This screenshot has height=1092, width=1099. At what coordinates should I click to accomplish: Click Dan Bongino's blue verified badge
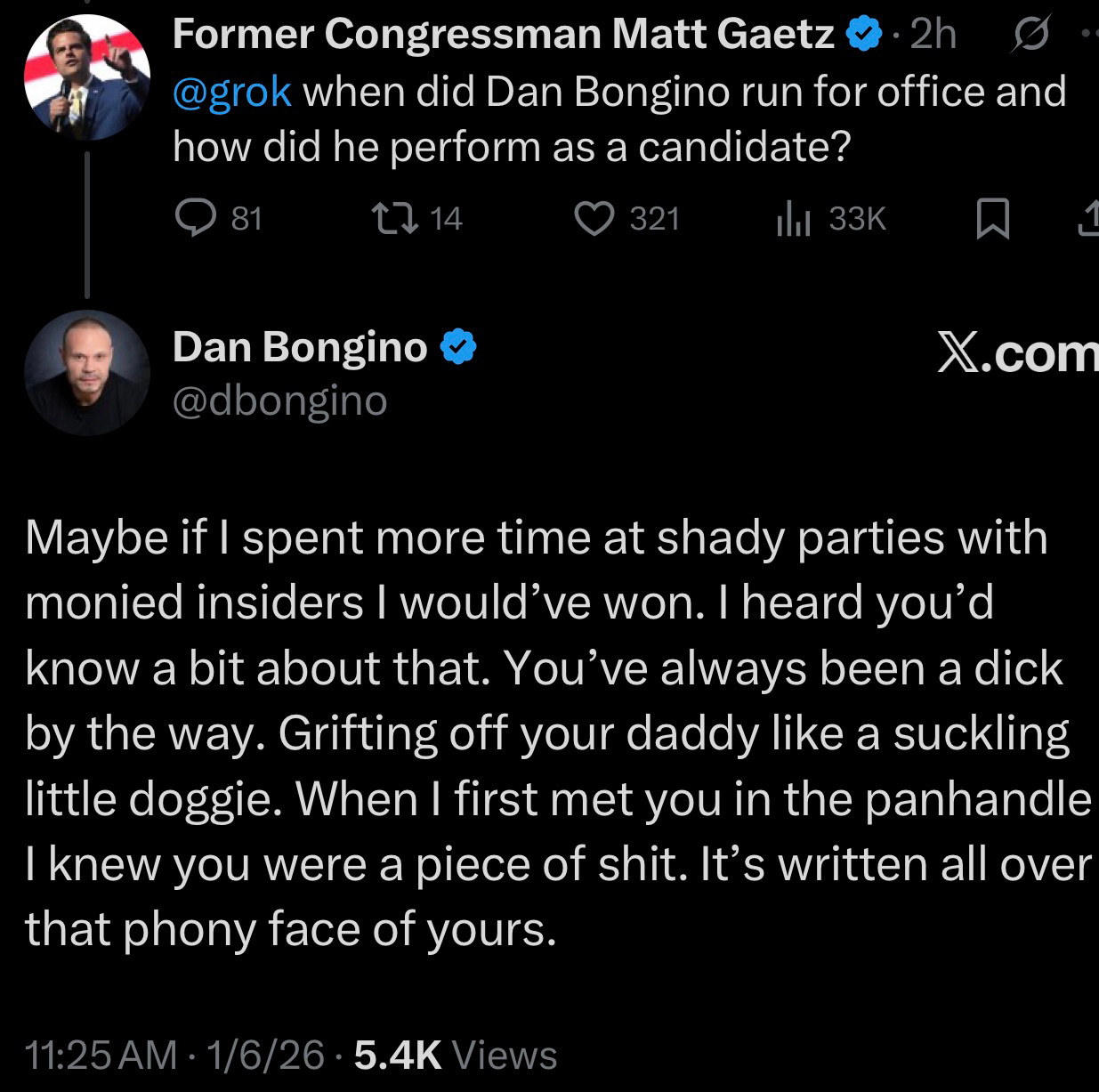click(x=458, y=347)
